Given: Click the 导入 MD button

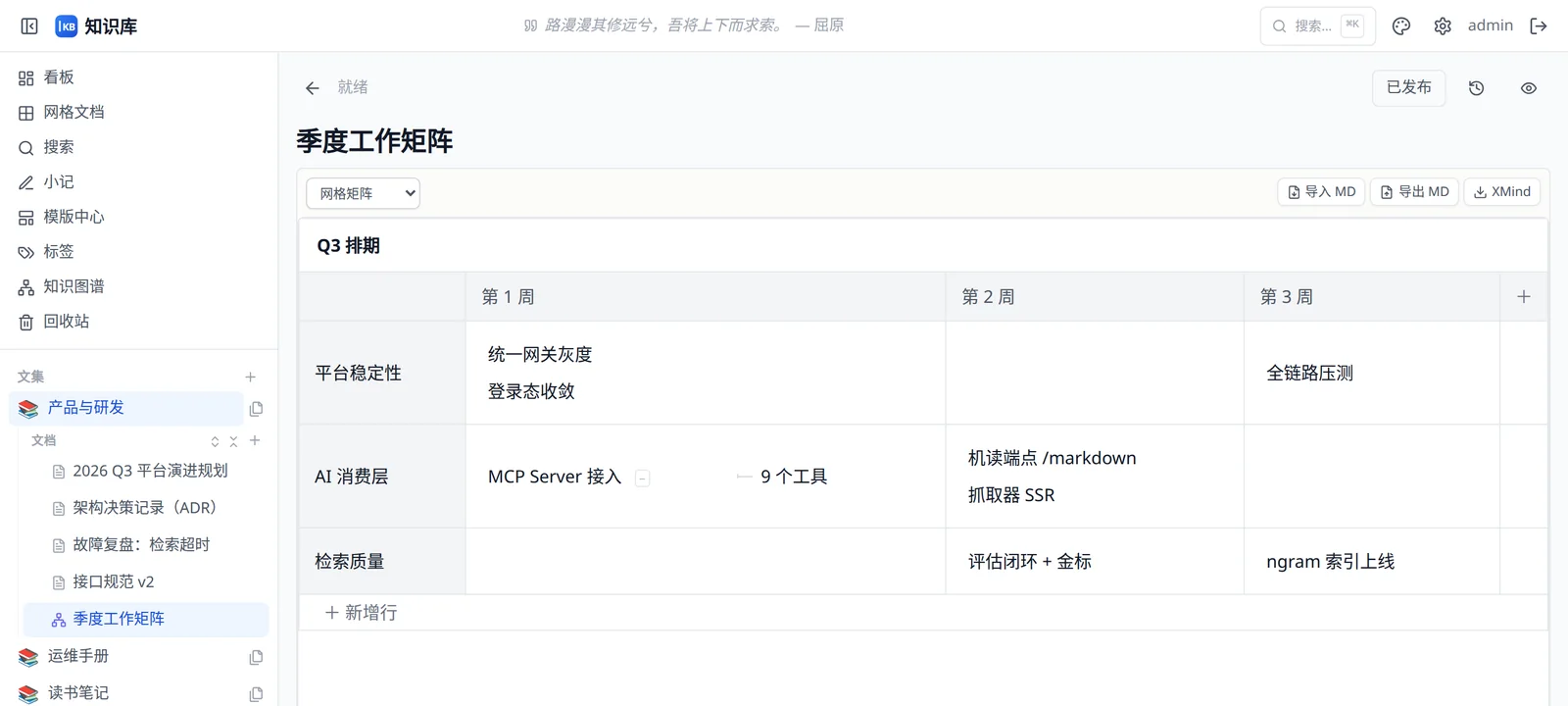Looking at the screenshot, I should point(1321,192).
